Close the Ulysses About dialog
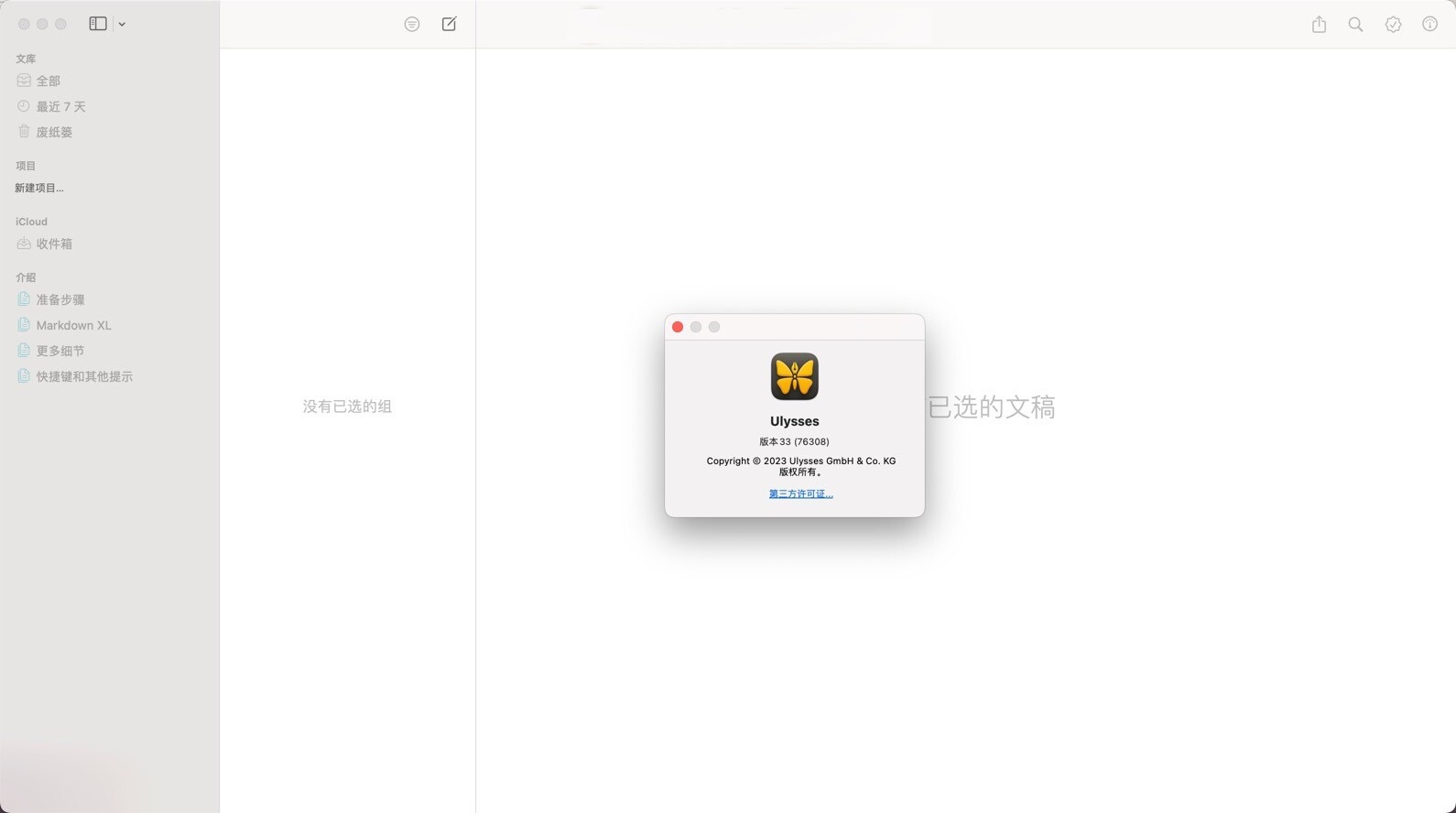The image size is (1456, 813). (678, 327)
